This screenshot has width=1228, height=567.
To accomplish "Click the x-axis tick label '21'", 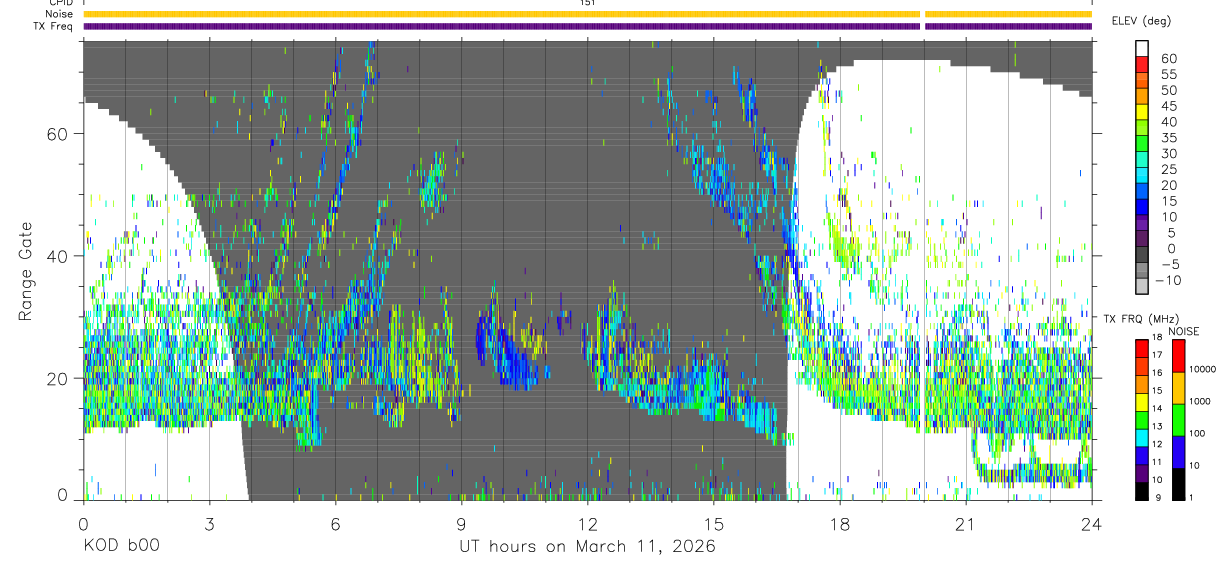I will click(x=966, y=523).
